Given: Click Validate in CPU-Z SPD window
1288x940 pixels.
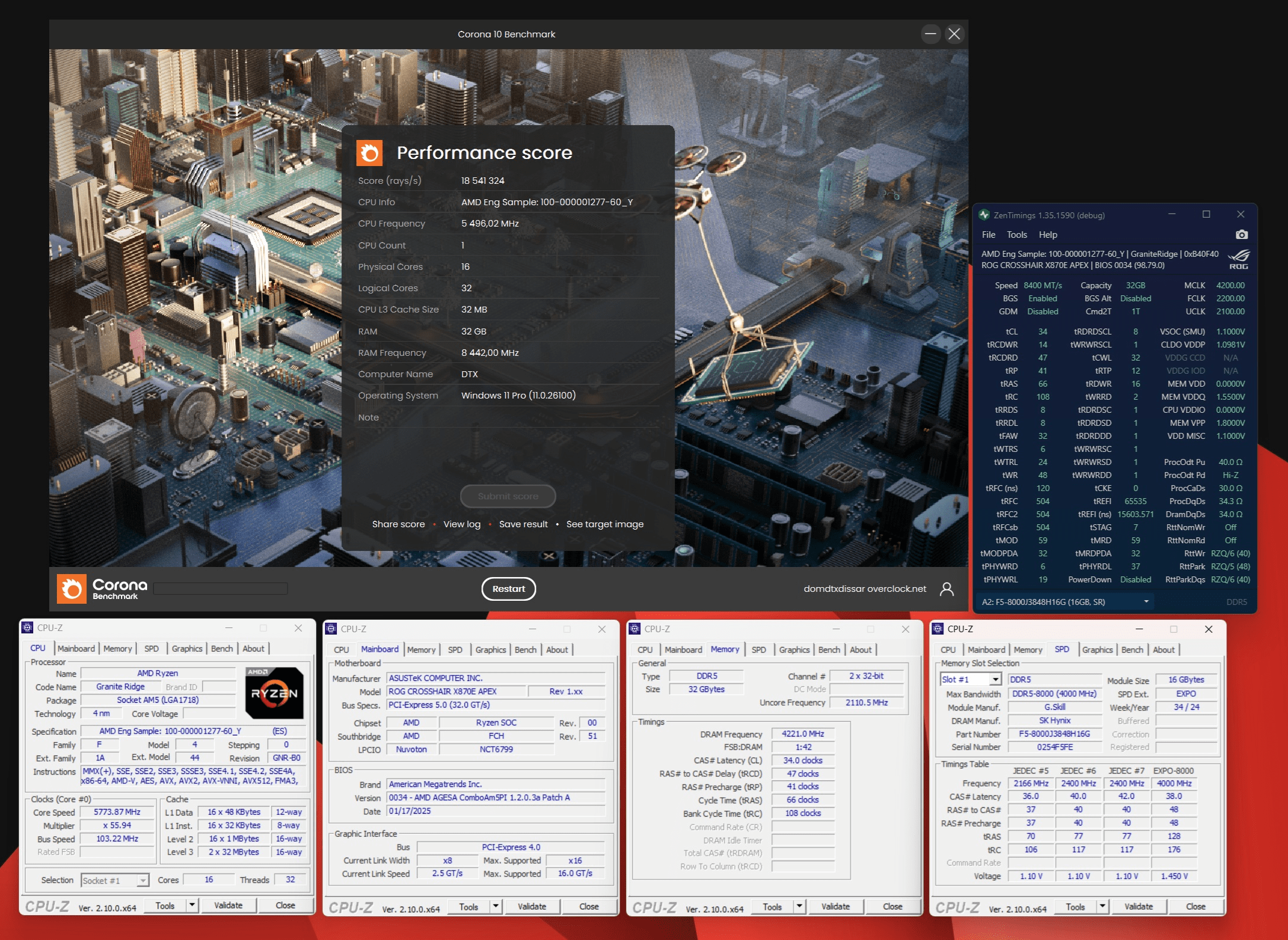Looking at the screenshot, I should click(x=1139, y=906).
